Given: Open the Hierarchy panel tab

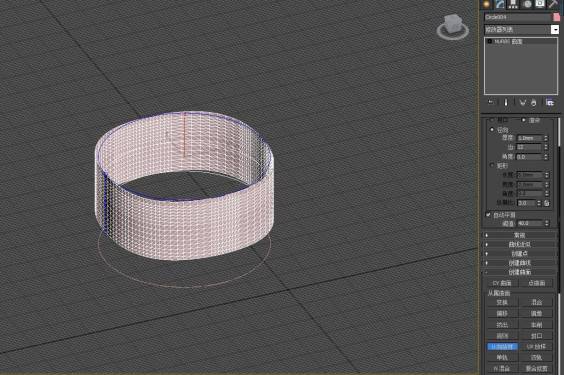Looking at the screenshot, I should 513,4.
